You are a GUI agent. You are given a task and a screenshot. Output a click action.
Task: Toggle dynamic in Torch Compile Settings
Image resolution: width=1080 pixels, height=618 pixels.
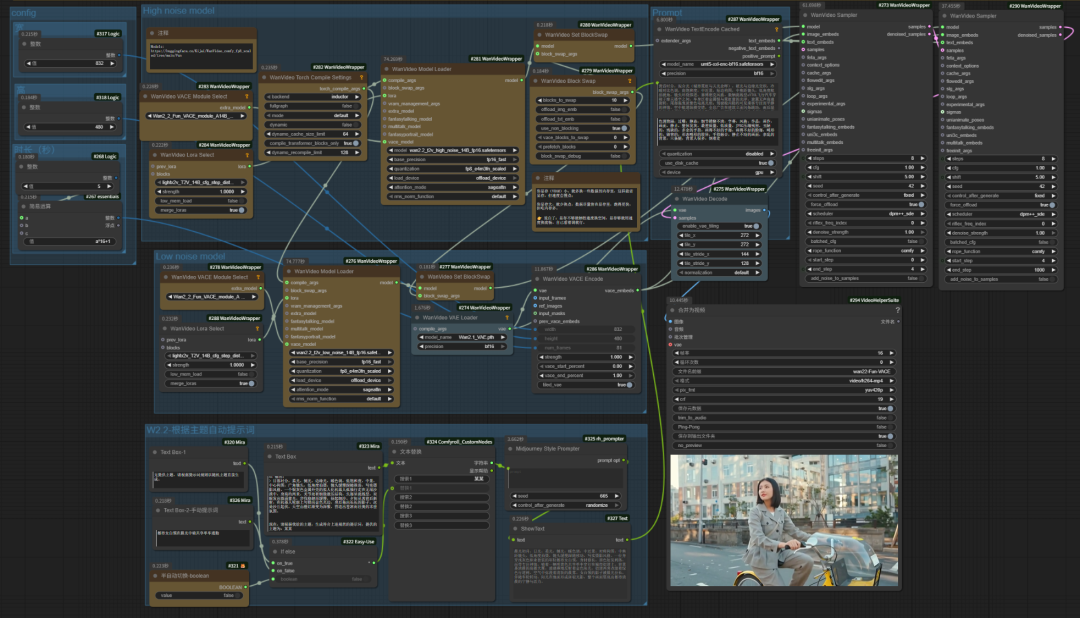[313, 125]
